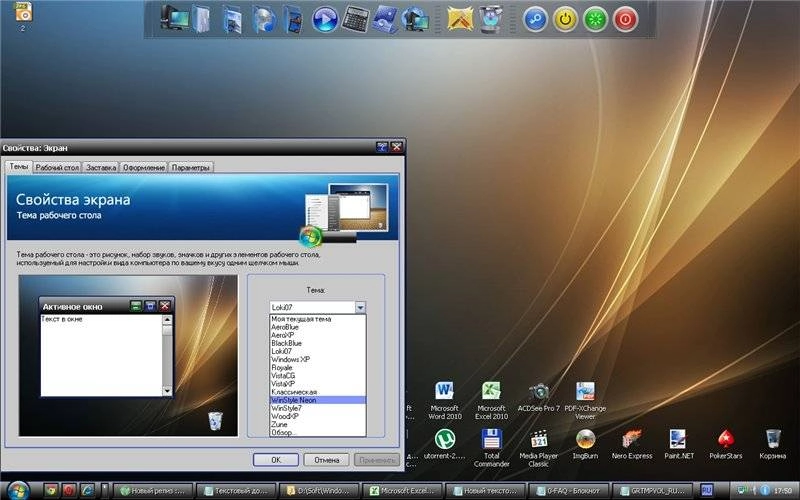This screenshot has width=800, height=500.
Task: Open ACDSee Pro 7 desktop icon
Action: coord(538,398)
